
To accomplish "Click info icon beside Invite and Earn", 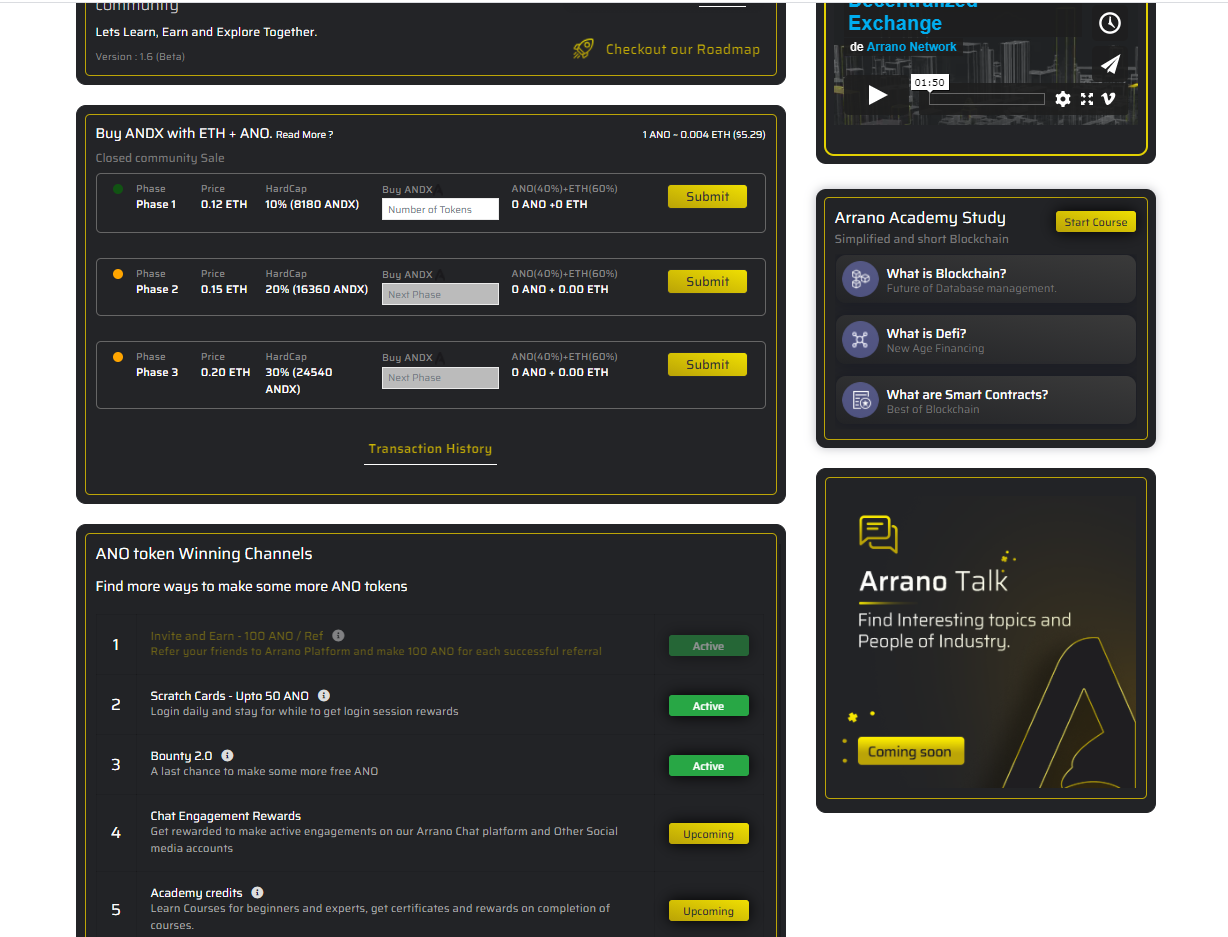I will [x=338, y=636].
